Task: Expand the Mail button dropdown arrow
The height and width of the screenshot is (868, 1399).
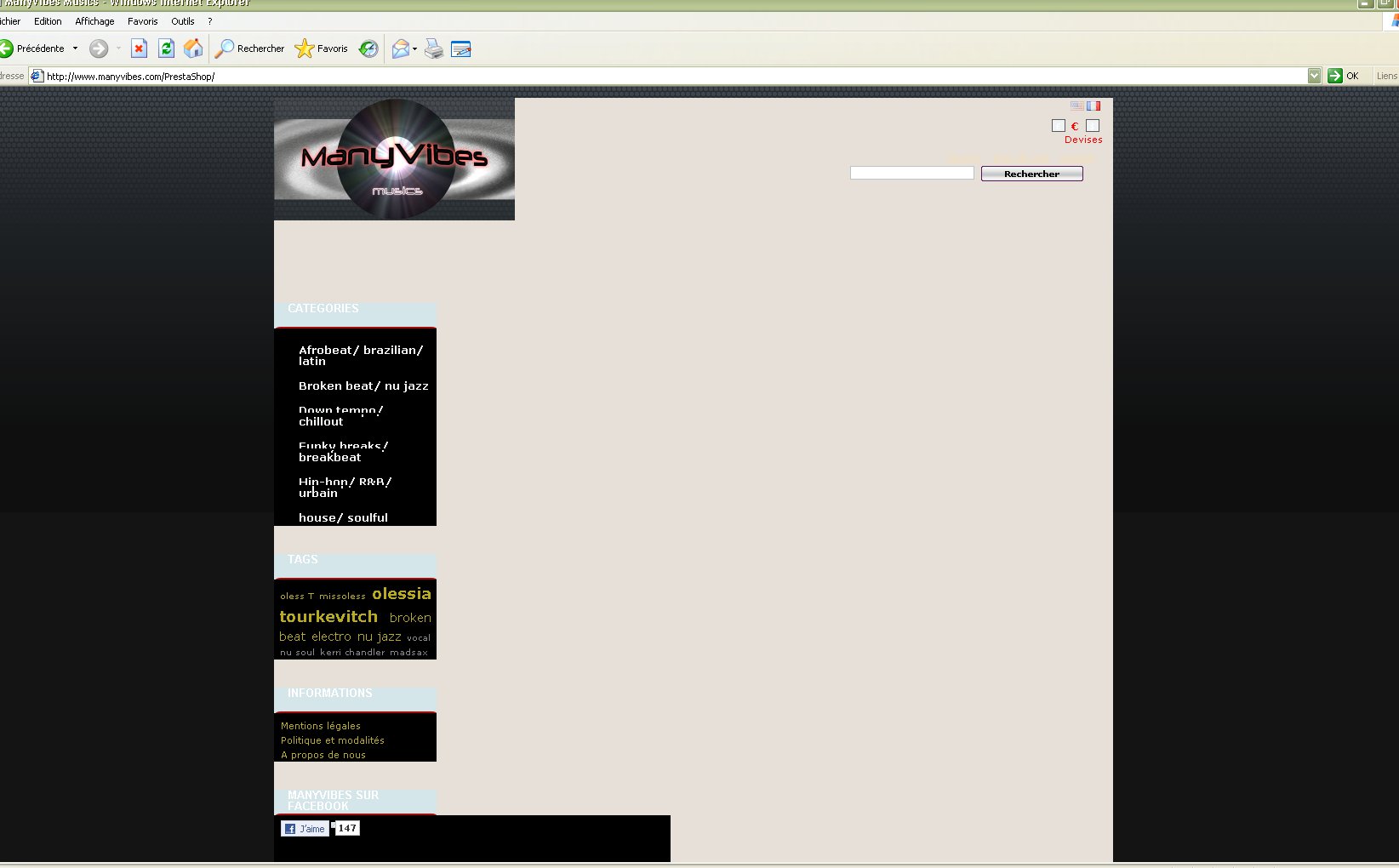Action: pyautogui.click(x=415, y=49)
